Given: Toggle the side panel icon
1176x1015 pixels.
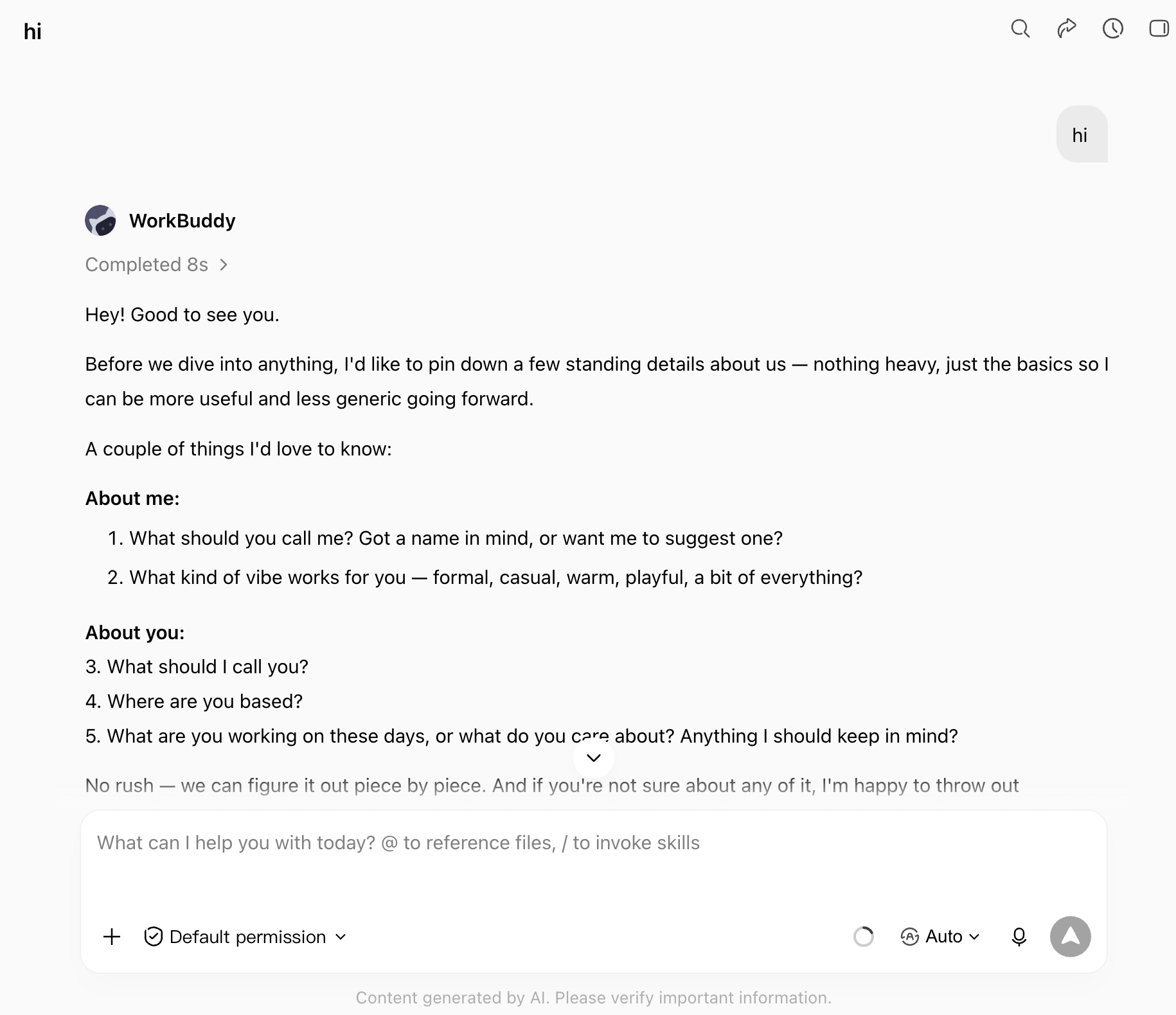Looking at the screenshot, I should (x=1159, y=29).
